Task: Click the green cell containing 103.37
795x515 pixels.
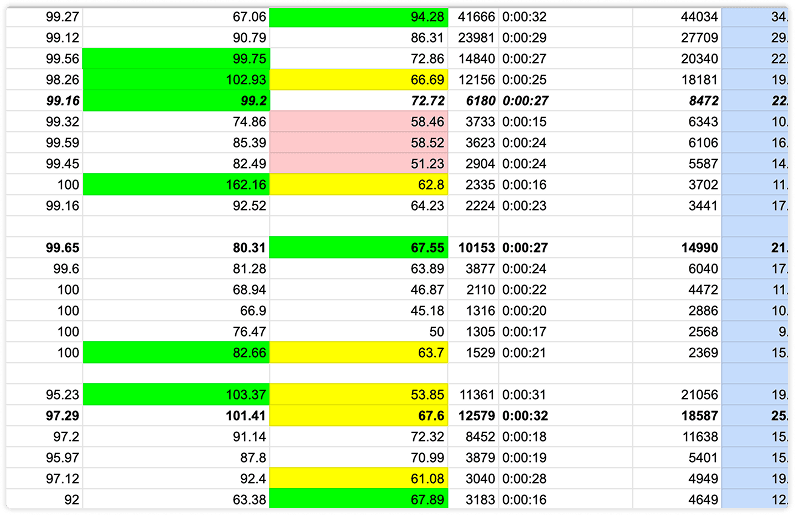Action: click(176, 395)
